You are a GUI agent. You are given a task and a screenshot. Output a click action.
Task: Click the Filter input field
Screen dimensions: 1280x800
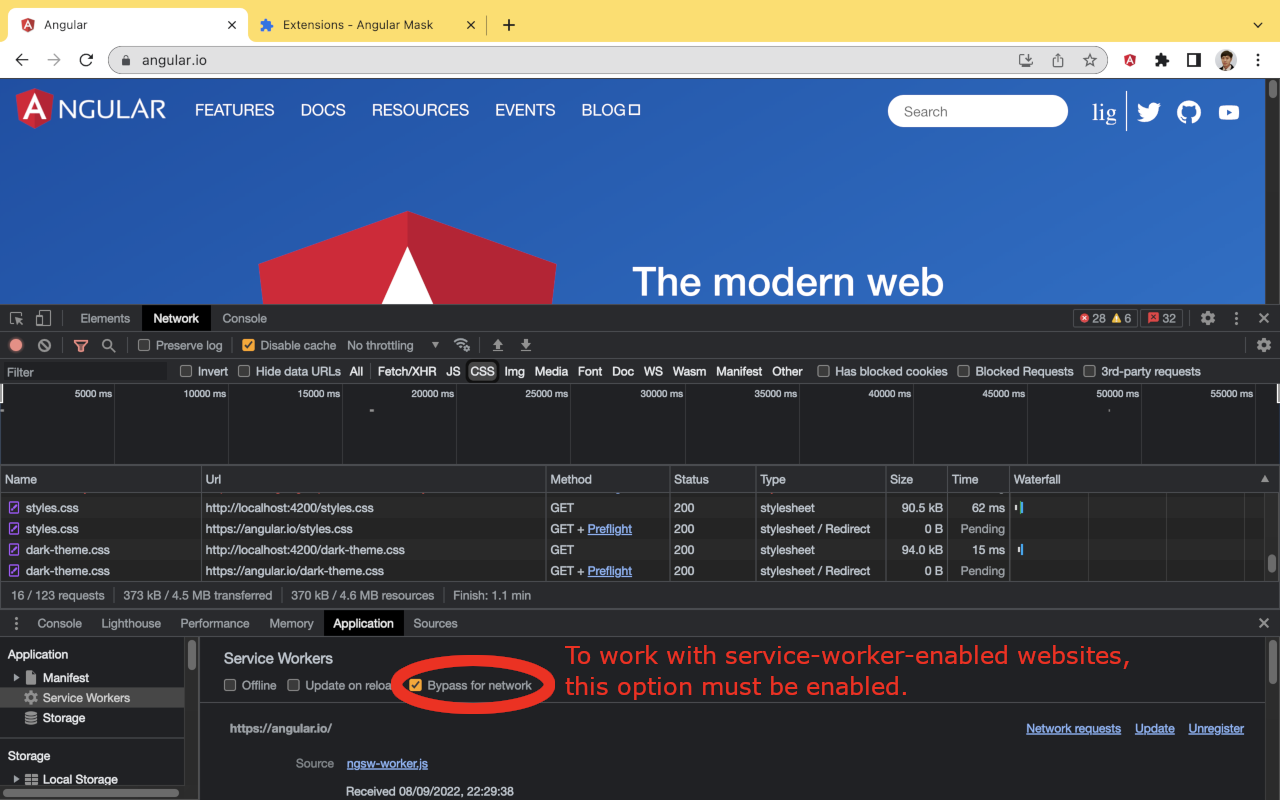85,371
